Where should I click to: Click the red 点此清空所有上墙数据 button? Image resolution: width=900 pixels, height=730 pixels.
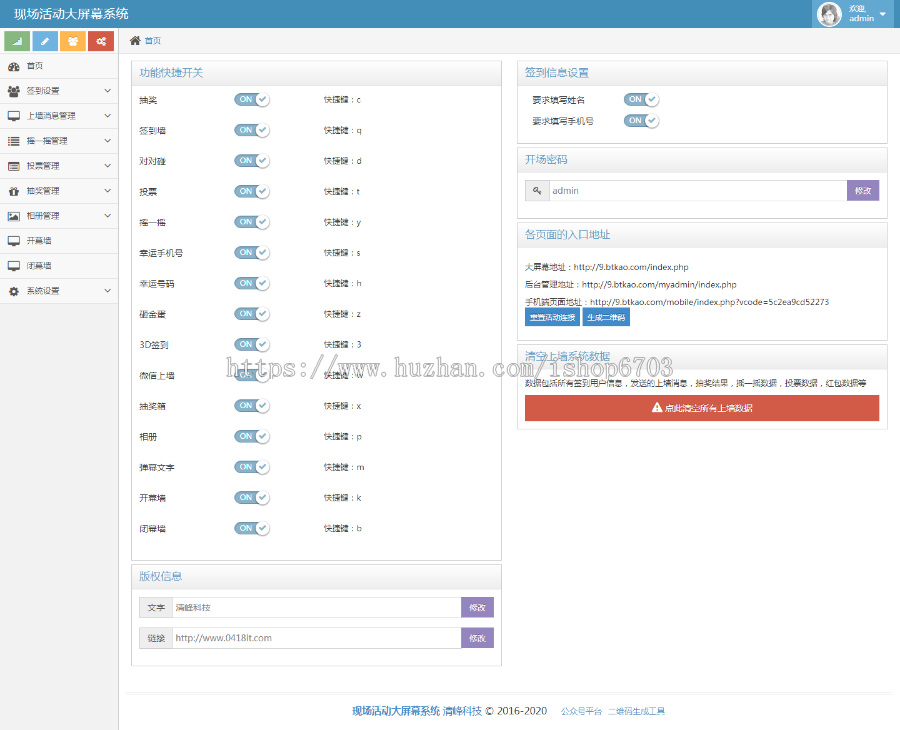tap(702, 408)
